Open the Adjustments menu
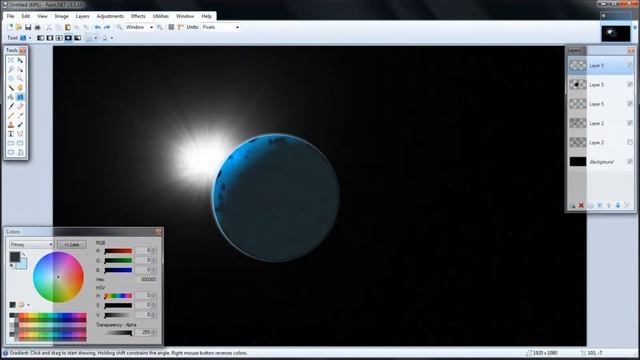The width and height of the screenshot is (640, 360). click(x=110, y=16)
